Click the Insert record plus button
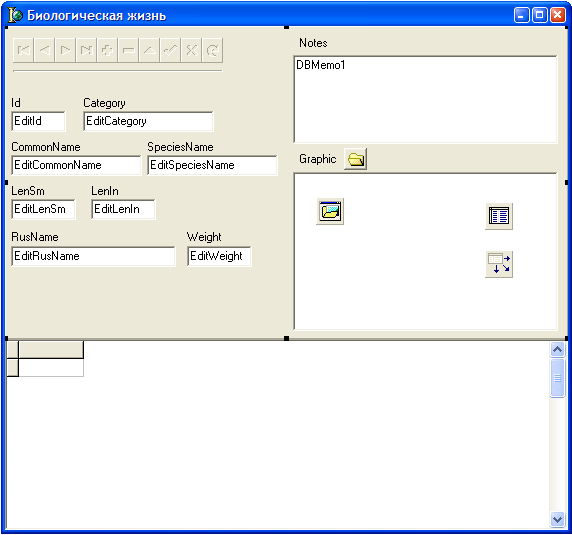The width and height of the screenshot is (572, 535). point(107,50)
